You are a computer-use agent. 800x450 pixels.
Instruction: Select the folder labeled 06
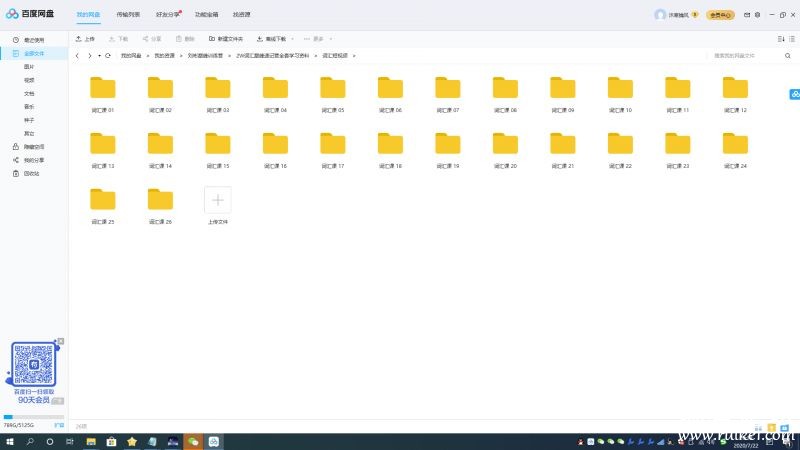[x=390, y=94]
